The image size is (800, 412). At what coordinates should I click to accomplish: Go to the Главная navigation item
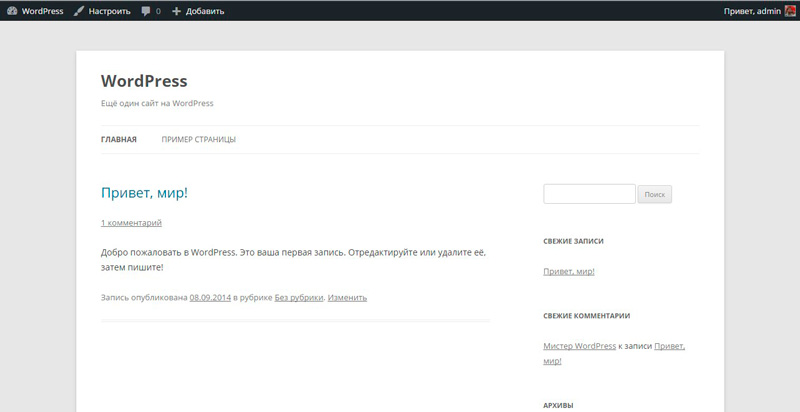tap(119, 139)
